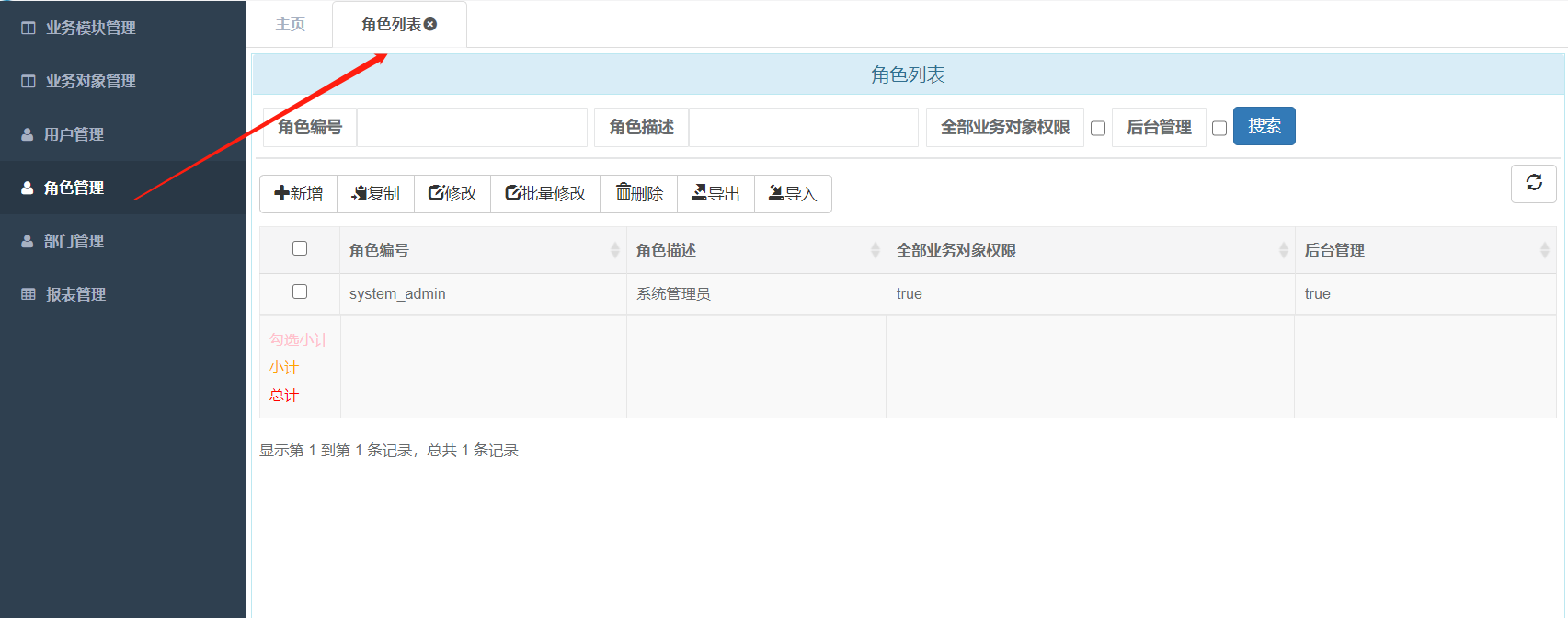Click the 导入 button label
The width and height of the screenshot is (1568, 618).
(801, 194)
